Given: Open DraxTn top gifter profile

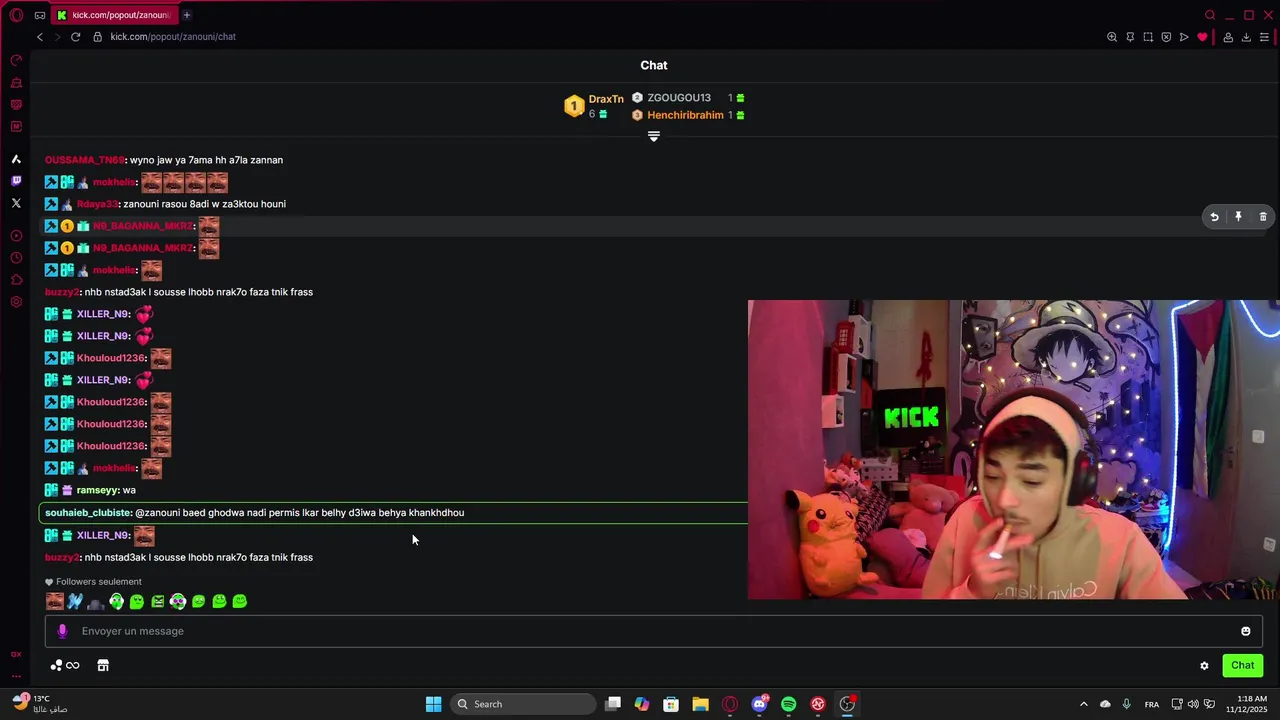Looking at the screenshot, I should click(606, 99).
